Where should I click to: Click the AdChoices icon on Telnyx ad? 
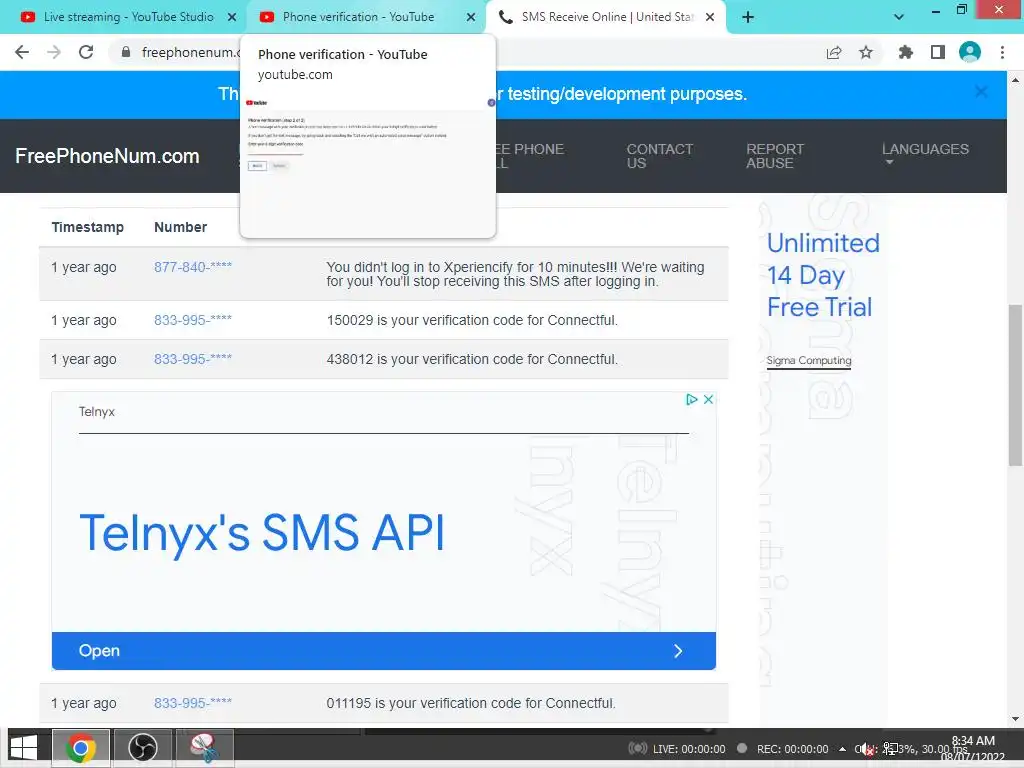[x=692, y=399]
